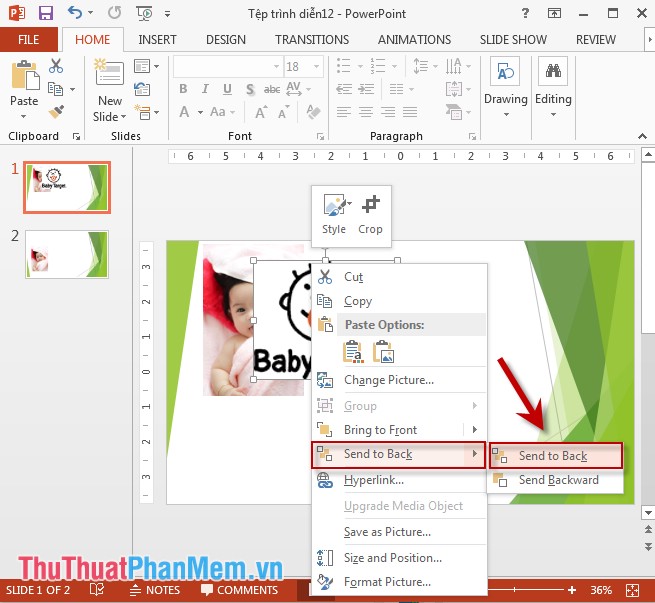
Task: Toggle Justify alignment
Action: (x=410, y=112)
